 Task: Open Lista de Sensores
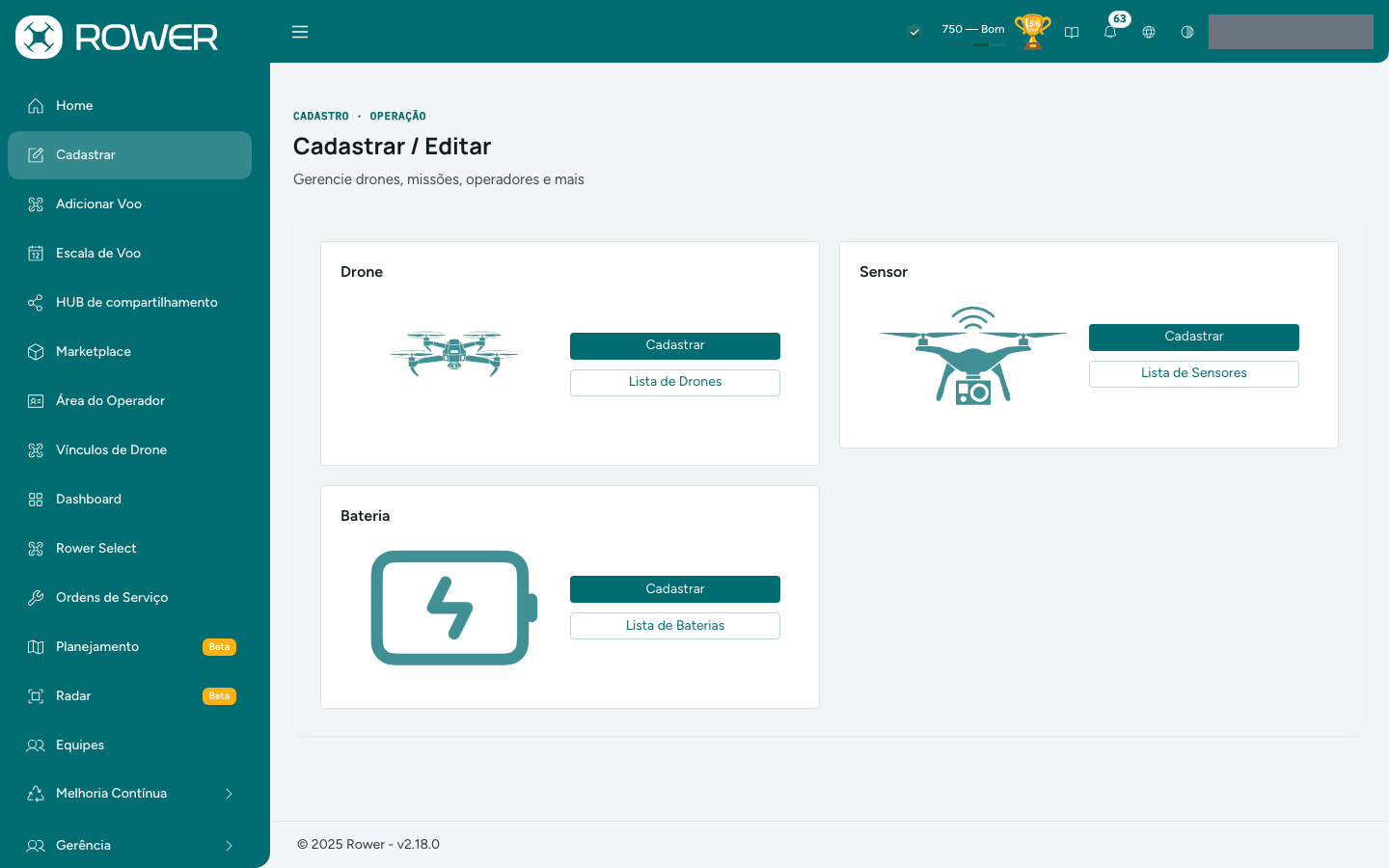tap(1194, 373)
